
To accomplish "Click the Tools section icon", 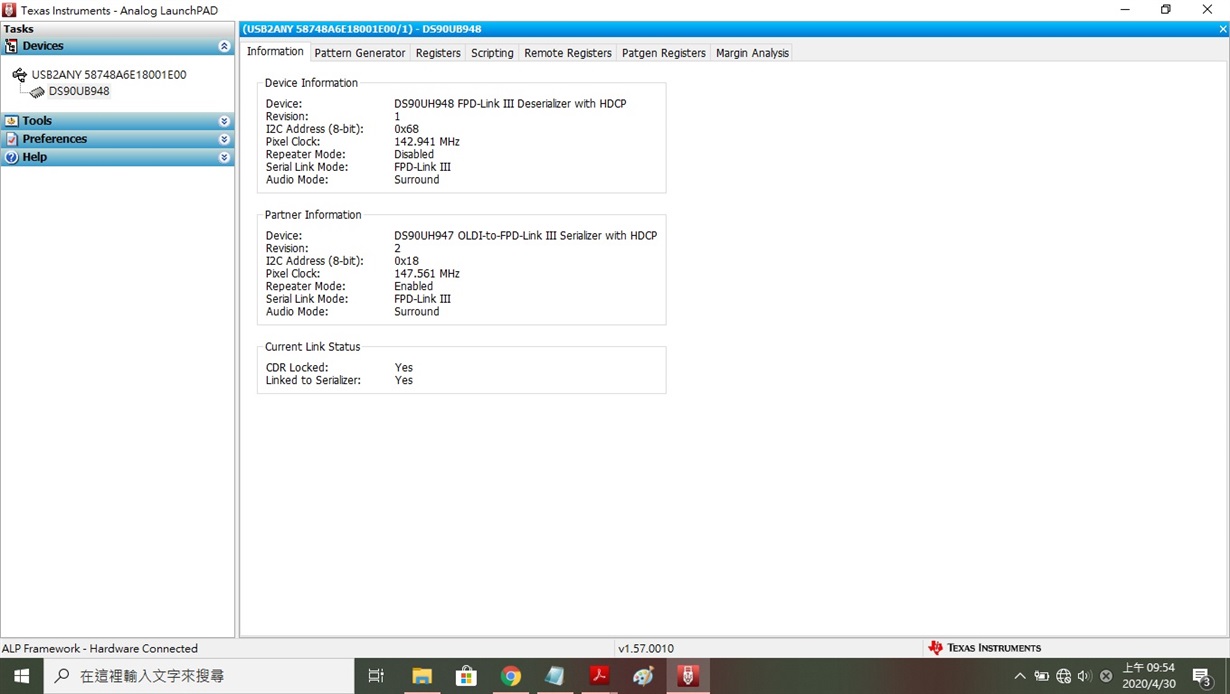I will point(11,121).
